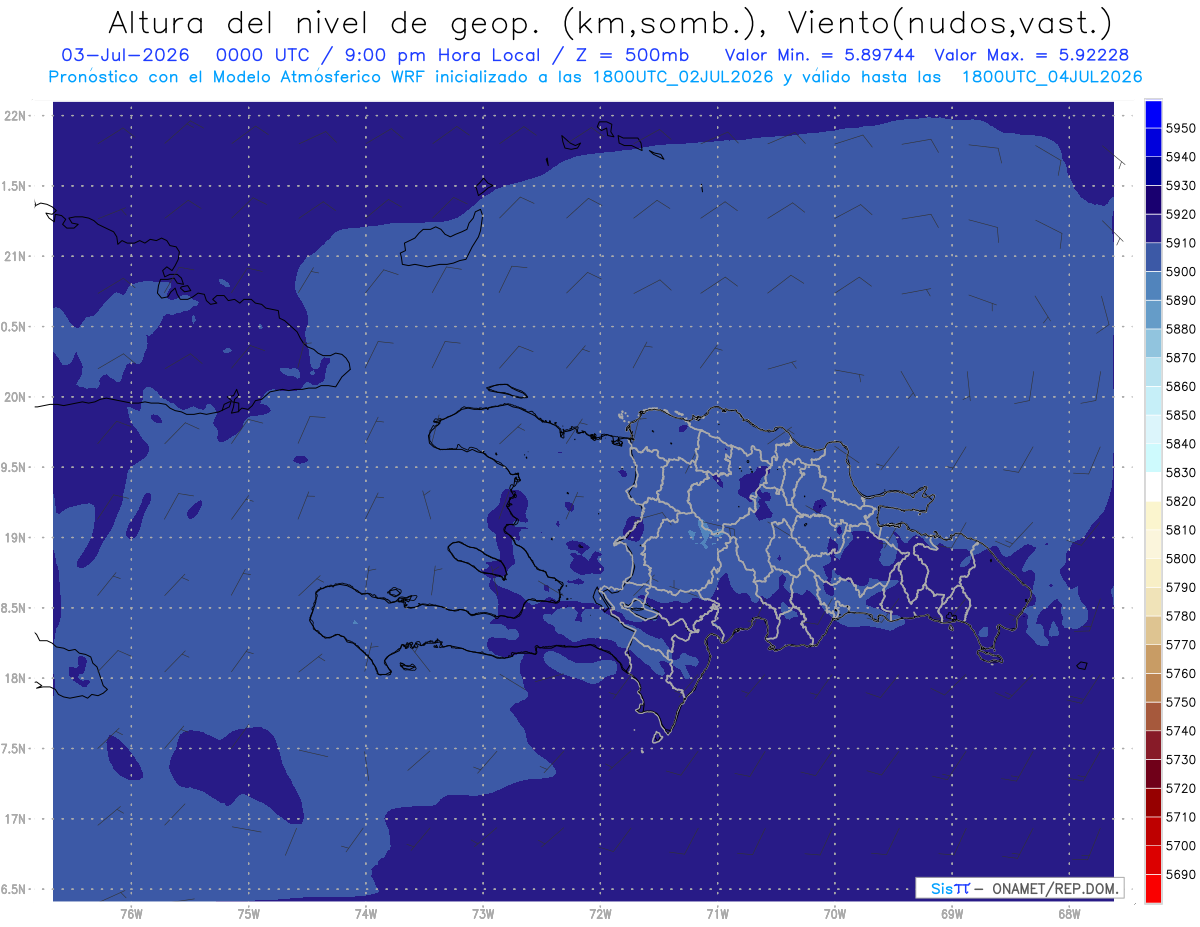Click the bright blue swatch above 5950
The image size is (1200, 927).
coord(1153,114)
